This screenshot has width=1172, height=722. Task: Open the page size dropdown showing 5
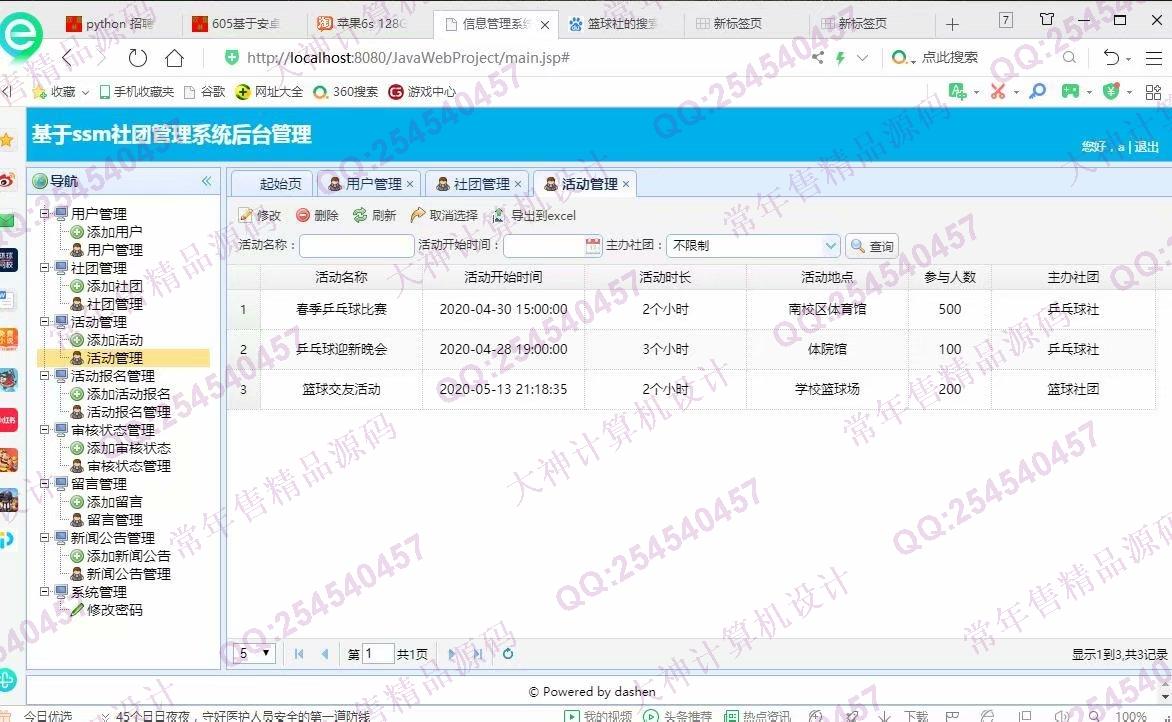pyautogui.click(x=254, y=653)
